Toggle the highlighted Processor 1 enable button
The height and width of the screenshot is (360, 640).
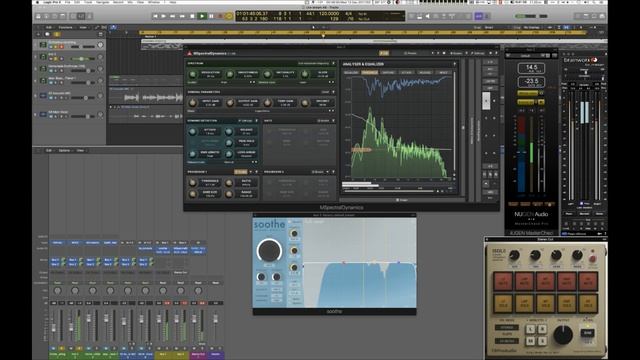click(x=240, y=172)
